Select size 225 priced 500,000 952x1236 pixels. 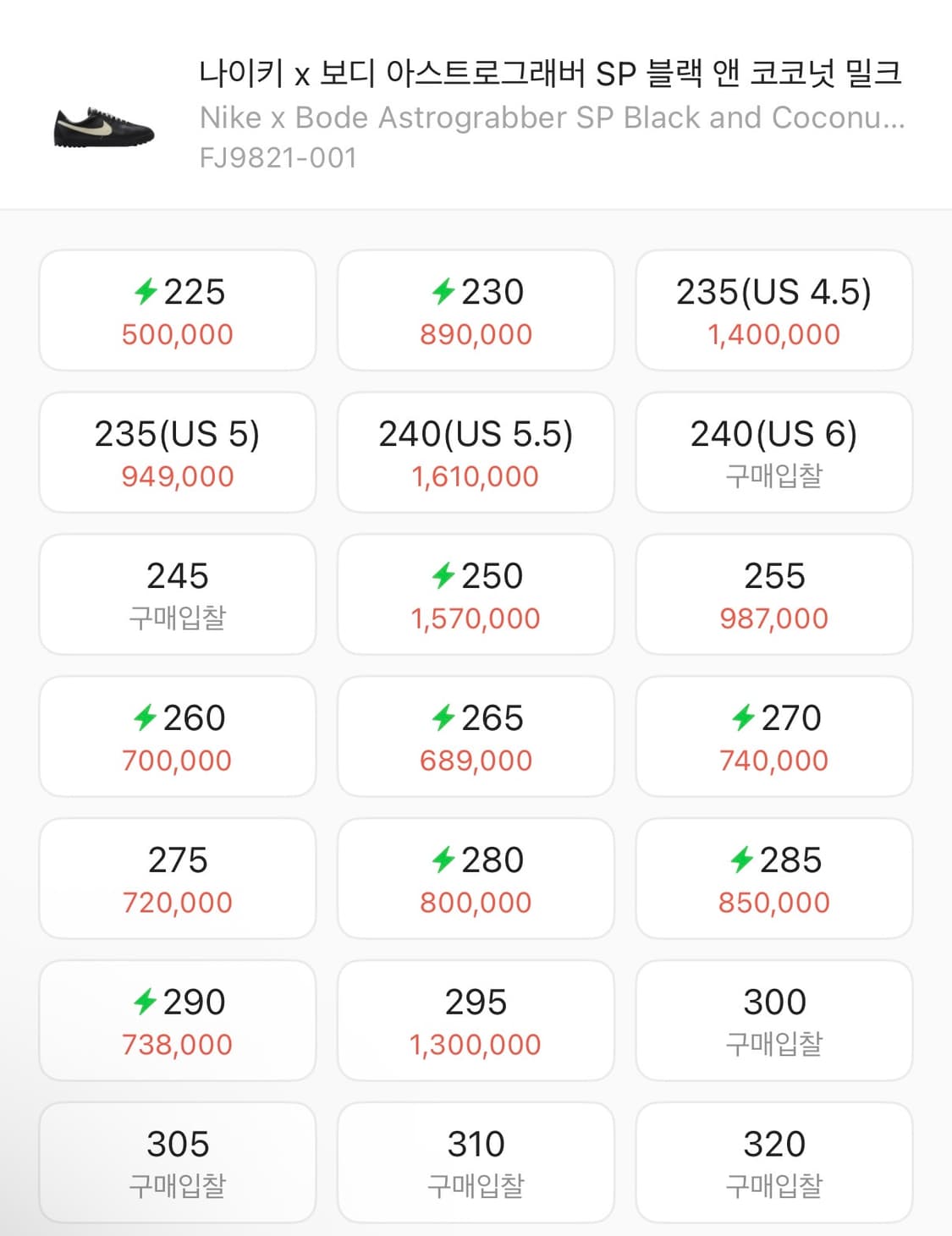[178, 310]
